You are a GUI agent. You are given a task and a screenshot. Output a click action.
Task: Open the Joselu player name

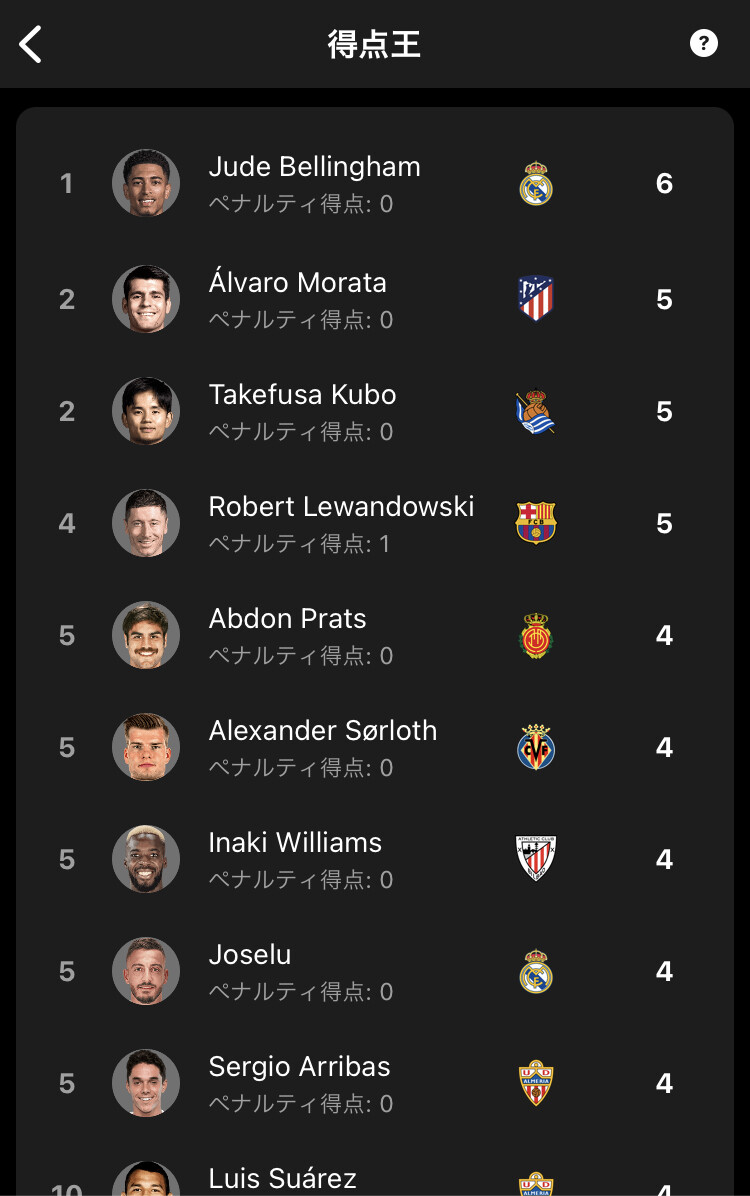coord(250,955)
